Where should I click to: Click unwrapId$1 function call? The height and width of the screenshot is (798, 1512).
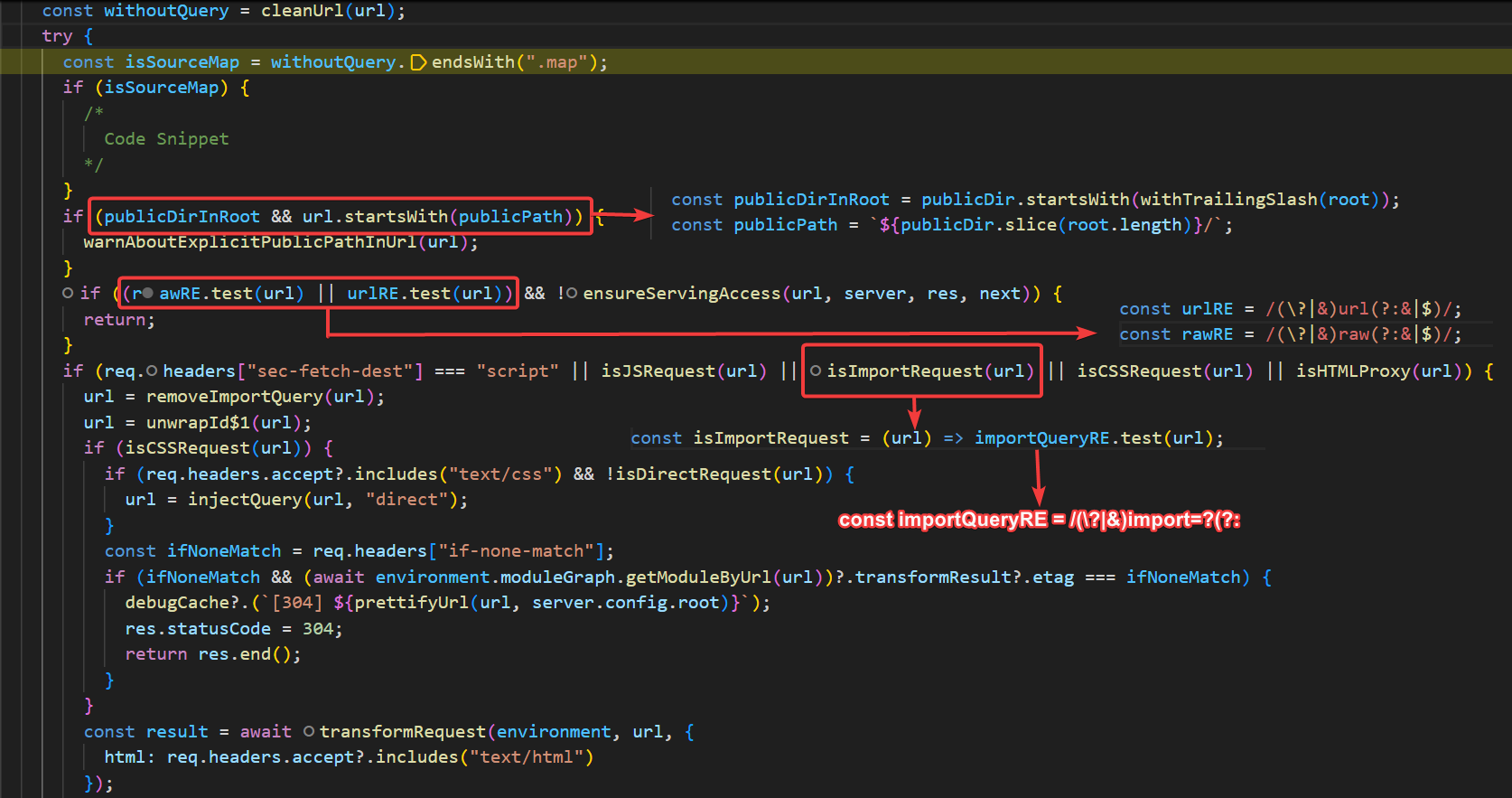(199, 423)
